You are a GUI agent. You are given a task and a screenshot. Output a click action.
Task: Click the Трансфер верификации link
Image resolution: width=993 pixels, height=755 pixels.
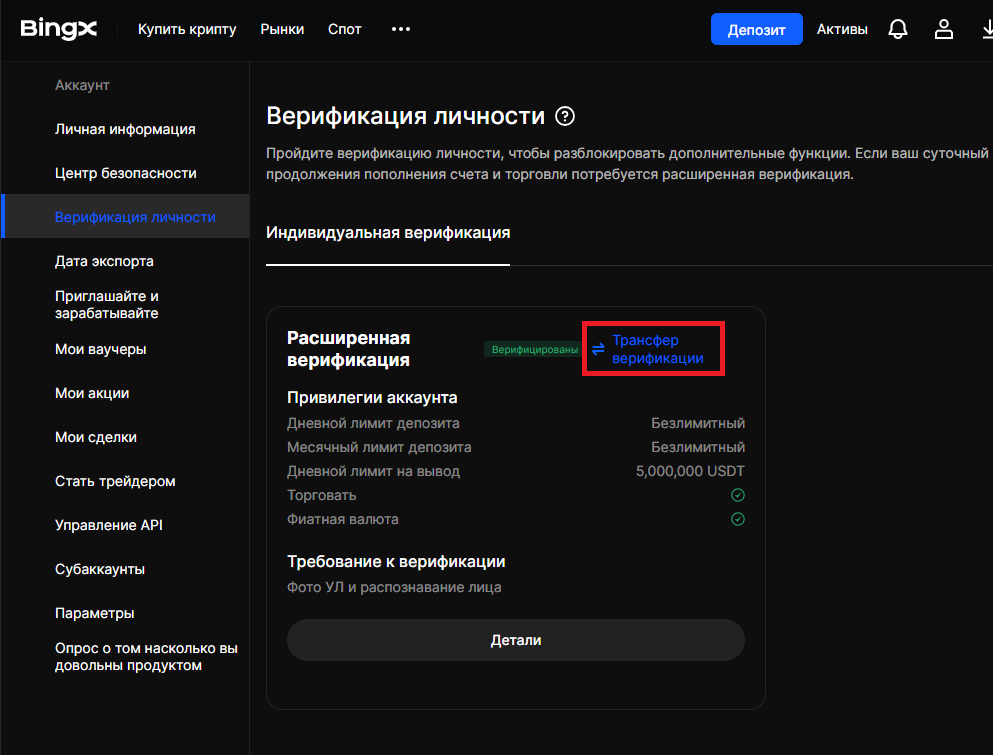pyautogui.click(x=657, y=349)
